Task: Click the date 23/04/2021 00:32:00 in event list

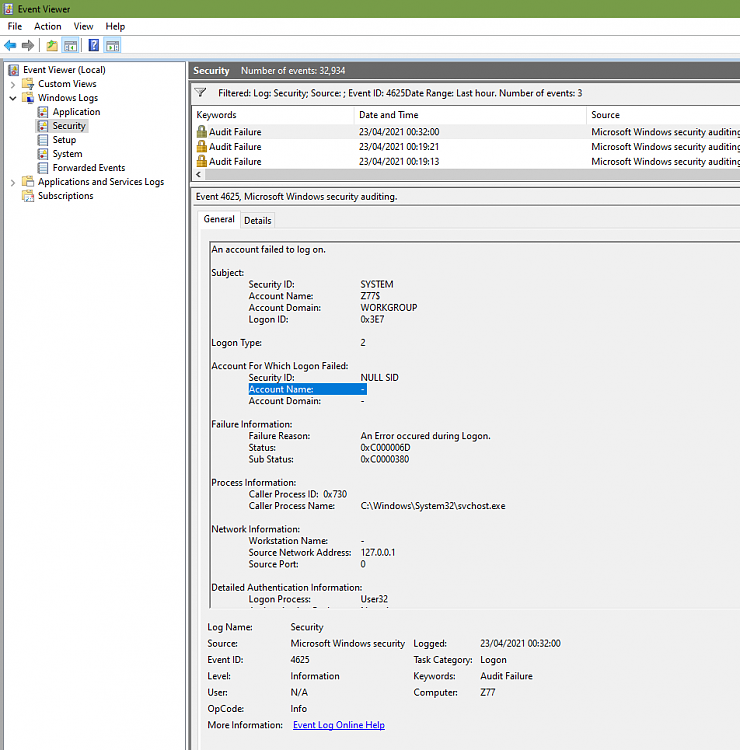Action: coord(399,132)
